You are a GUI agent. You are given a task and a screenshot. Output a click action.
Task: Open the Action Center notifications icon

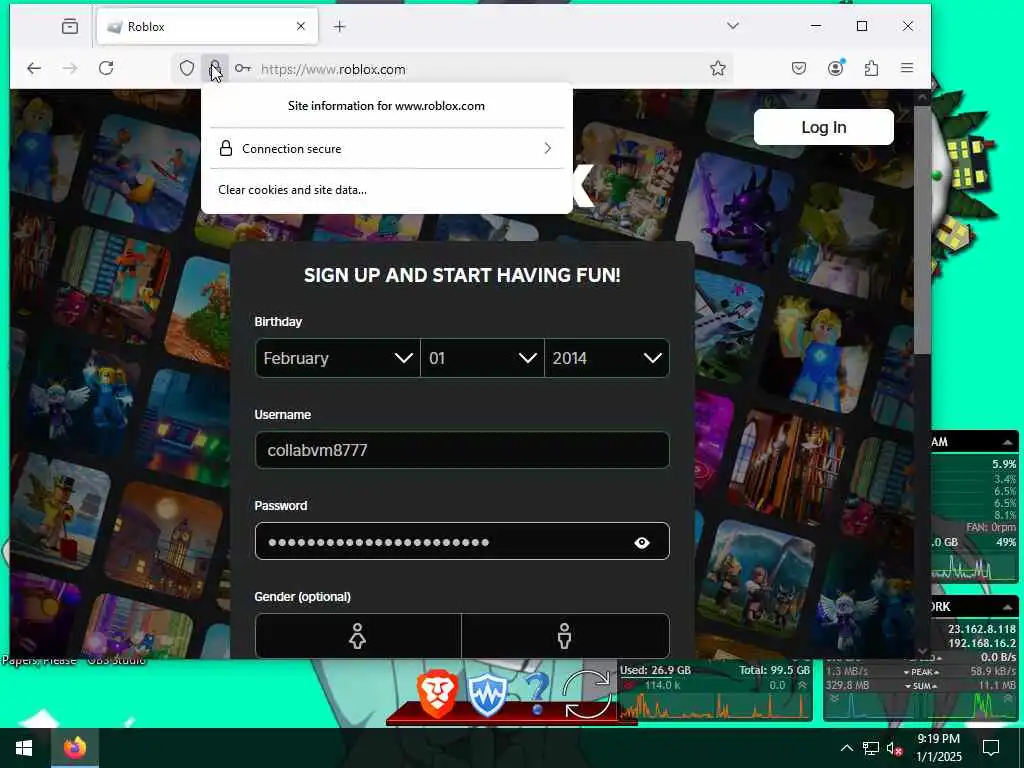(991, 748)
